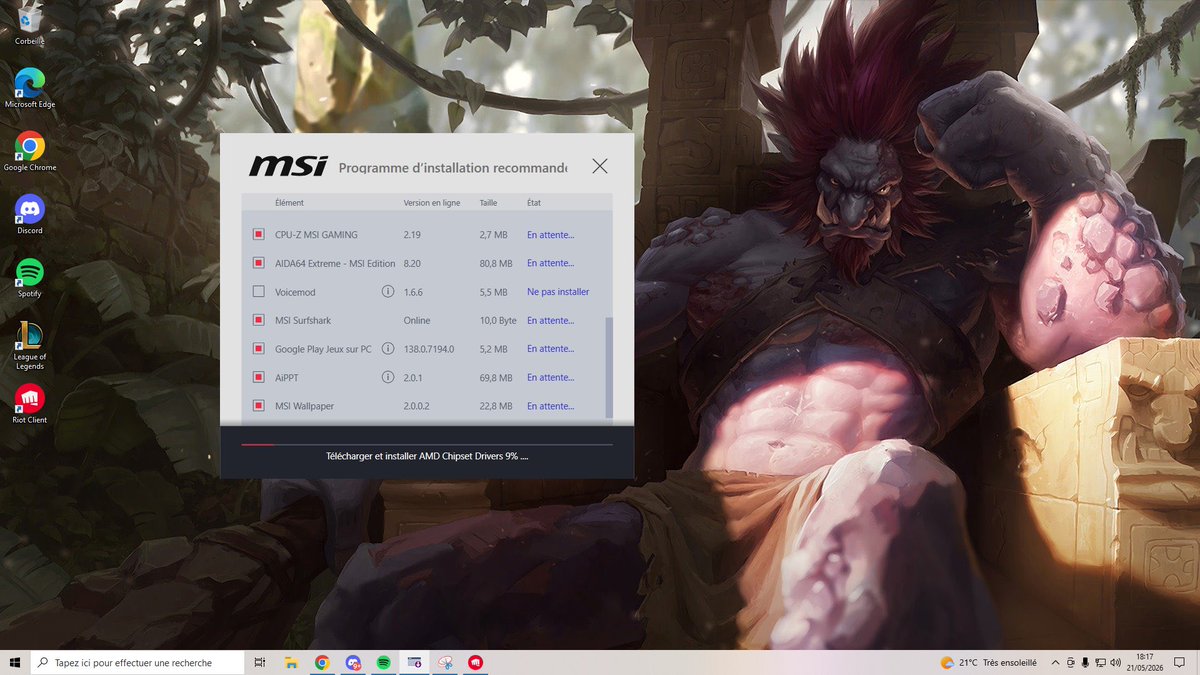1200x675 pixels.
Task: Click the installer list scrollbar
Action: click(x=609, y=367)
